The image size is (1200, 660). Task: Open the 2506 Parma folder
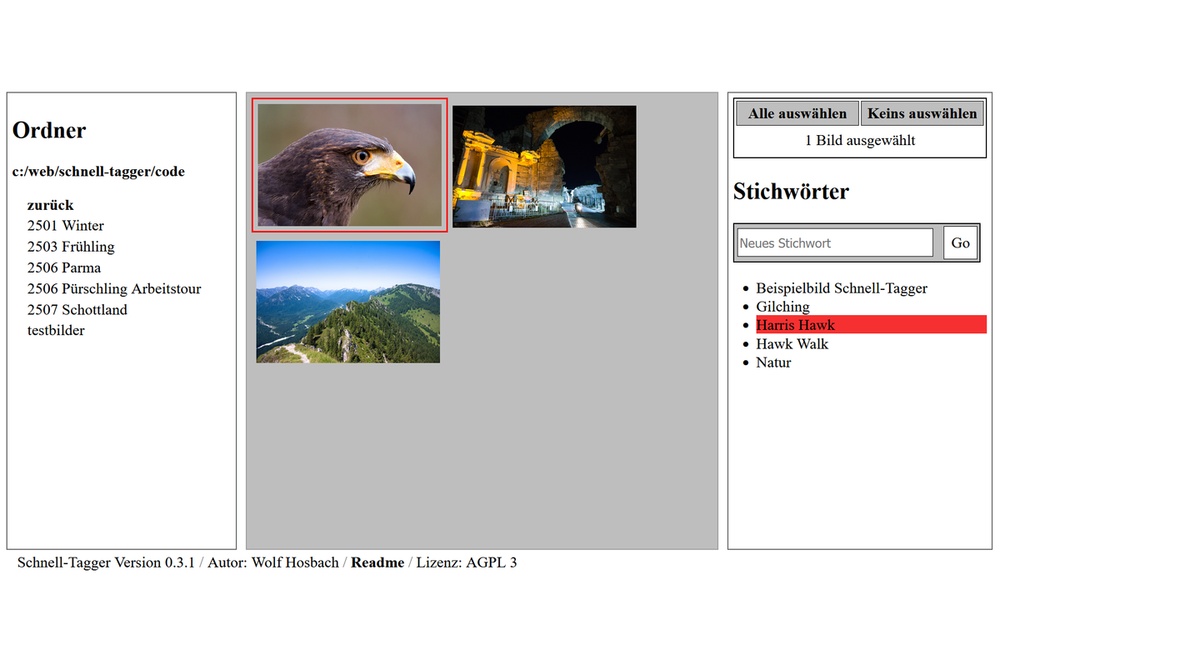(64, 268)
